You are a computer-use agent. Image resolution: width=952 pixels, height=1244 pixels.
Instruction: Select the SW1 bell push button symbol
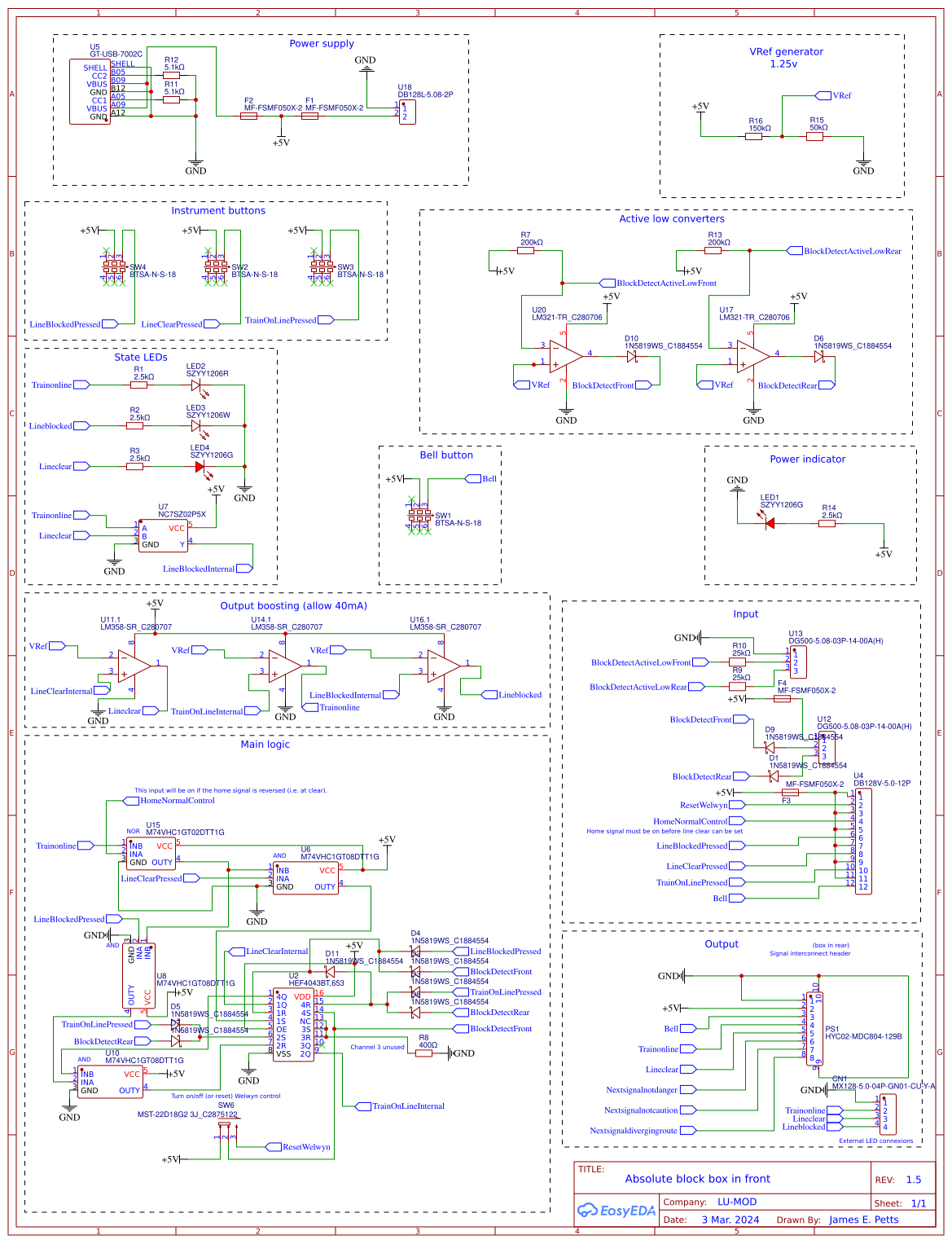click(x=420, y=517)
